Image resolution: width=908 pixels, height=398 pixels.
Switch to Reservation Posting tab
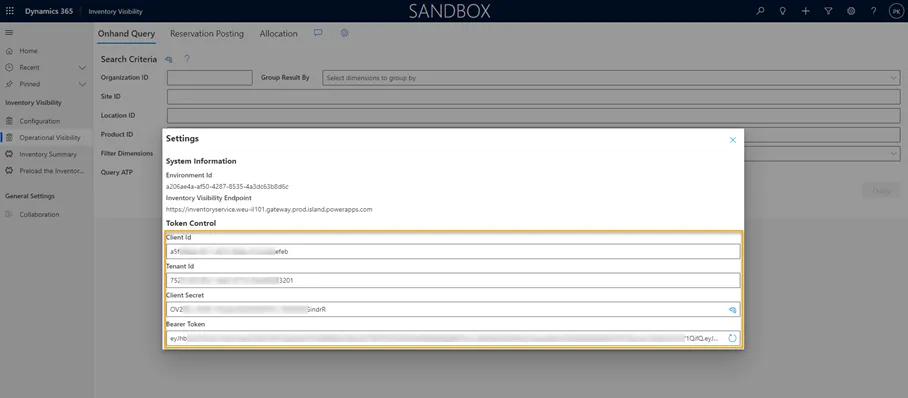(x=207, y=34)
